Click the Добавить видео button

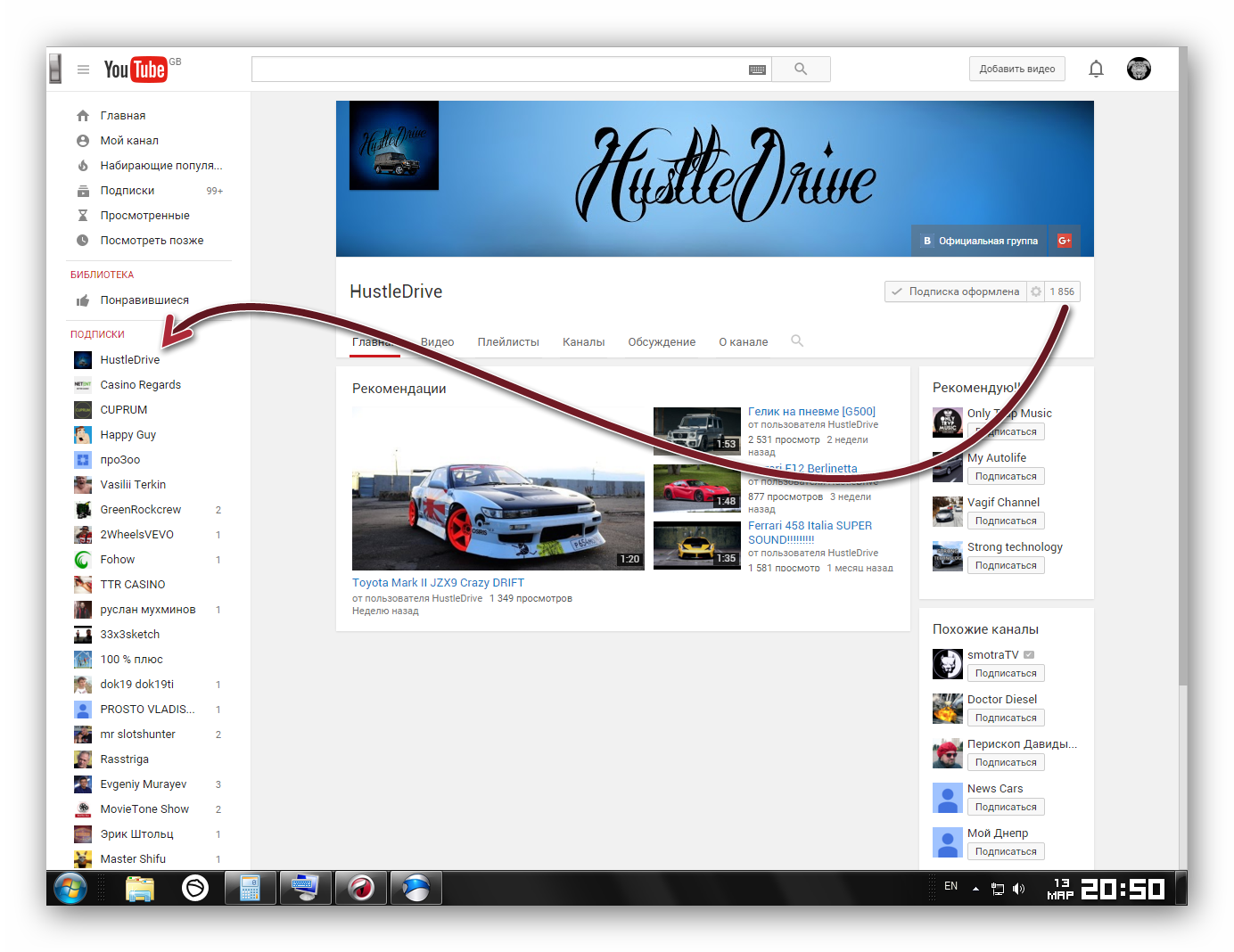click(x=1017, y=69)
